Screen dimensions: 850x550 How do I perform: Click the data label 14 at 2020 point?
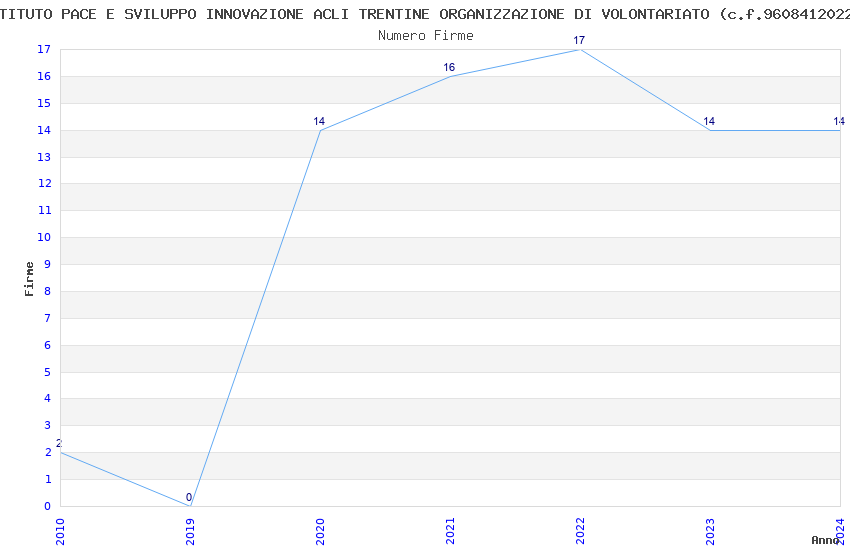coord(319,121)
